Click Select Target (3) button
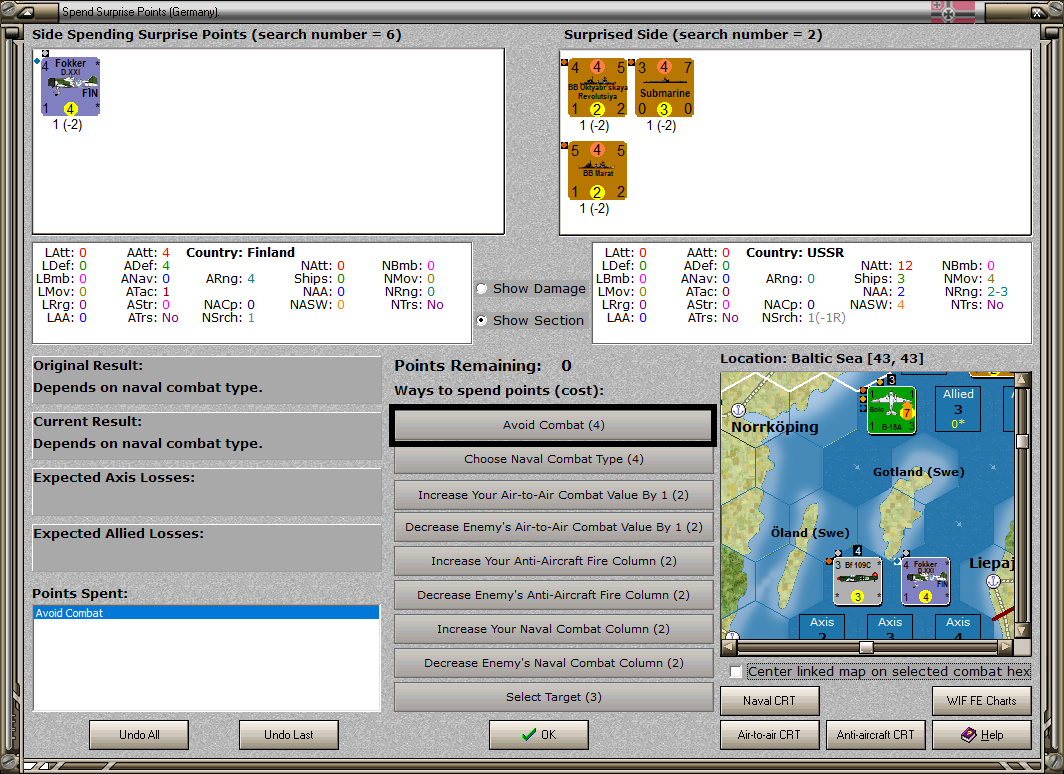This screenshot has width=1064, height=774. point(553,697)
